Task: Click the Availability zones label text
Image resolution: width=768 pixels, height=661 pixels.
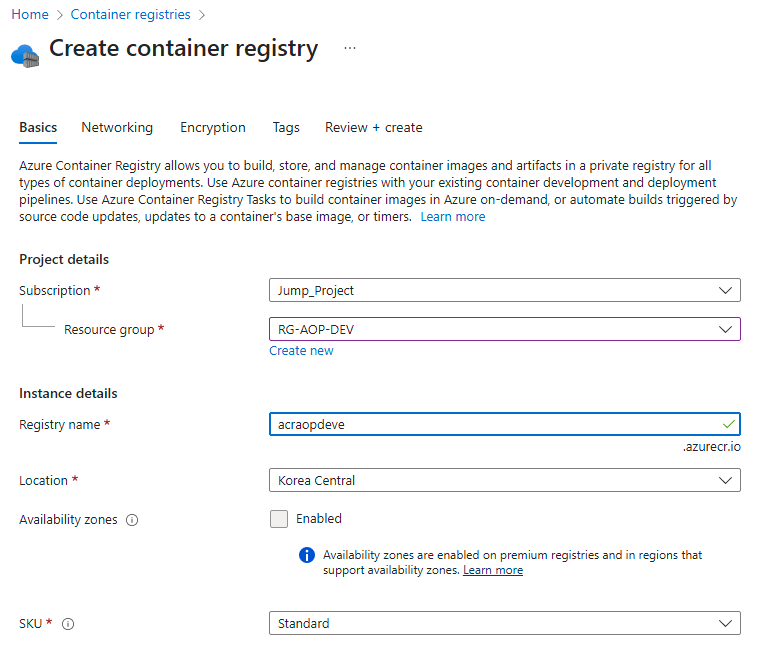Action: [x=68, y=520]
